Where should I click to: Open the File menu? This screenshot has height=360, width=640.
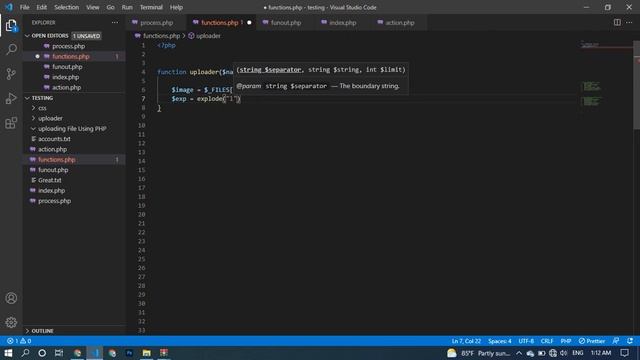tap(24, 7)
